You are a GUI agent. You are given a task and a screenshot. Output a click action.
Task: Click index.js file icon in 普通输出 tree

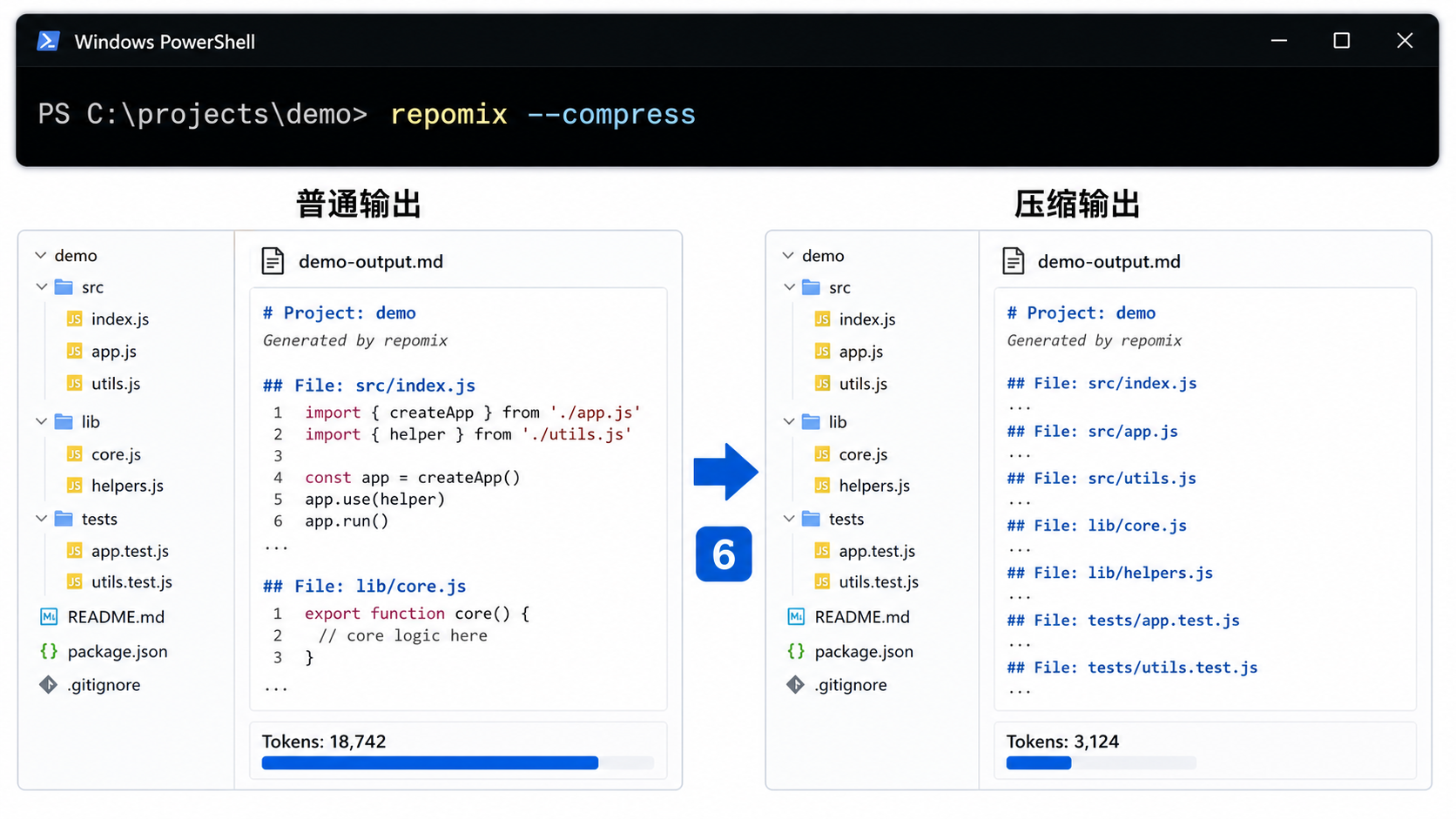click(75, 319)
